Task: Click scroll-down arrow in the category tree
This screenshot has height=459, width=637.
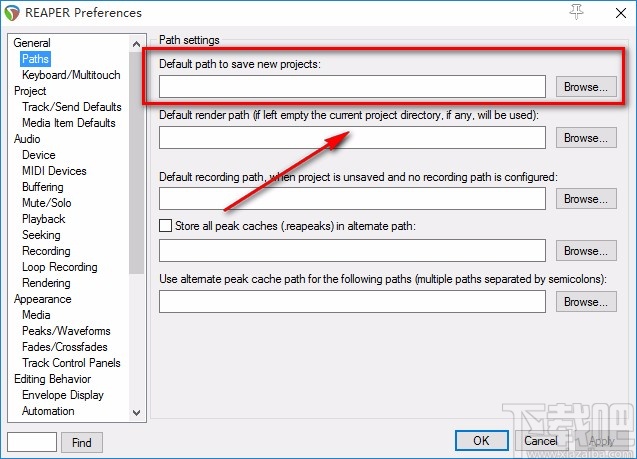Action: pyautogui.click(x=136, y=413)
